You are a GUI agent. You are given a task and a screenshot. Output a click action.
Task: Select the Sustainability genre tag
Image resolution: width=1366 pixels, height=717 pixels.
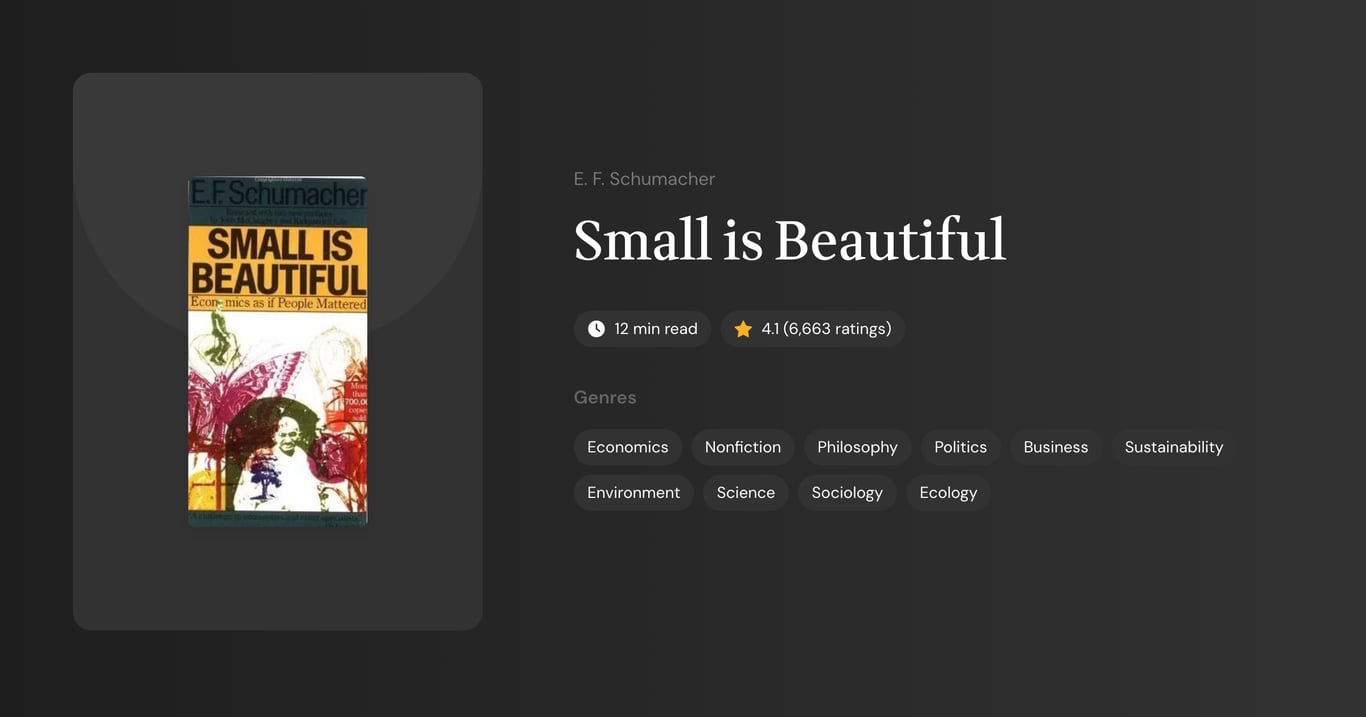[1173, 447]
